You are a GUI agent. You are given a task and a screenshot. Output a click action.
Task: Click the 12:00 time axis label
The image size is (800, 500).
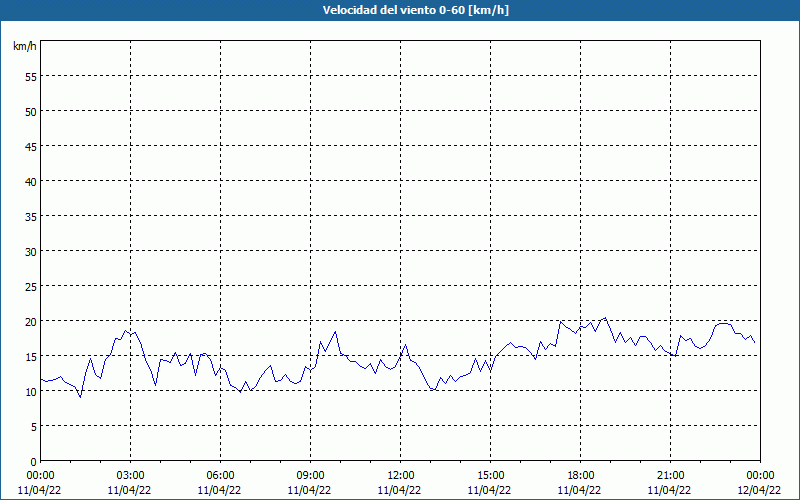(x=401, y=476)
